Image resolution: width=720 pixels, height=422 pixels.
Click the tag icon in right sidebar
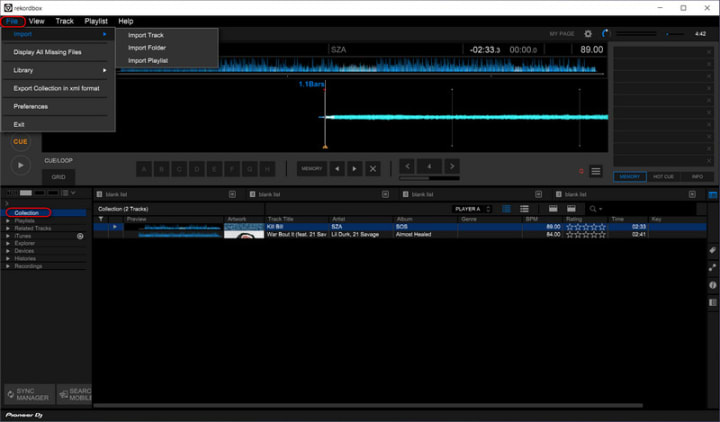coord(712,250)
